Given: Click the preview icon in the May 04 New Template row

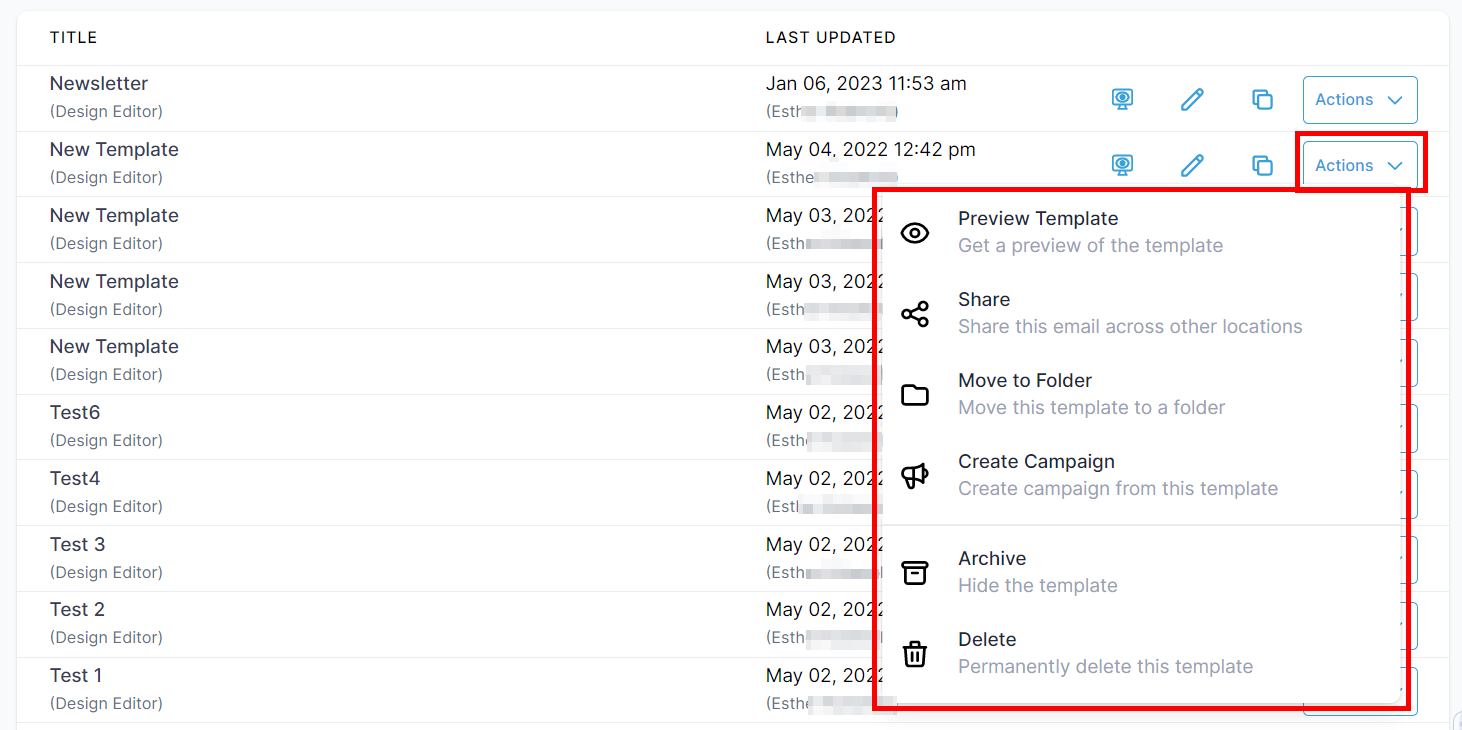Looking at the screenshot, I should click(1123, 166).
